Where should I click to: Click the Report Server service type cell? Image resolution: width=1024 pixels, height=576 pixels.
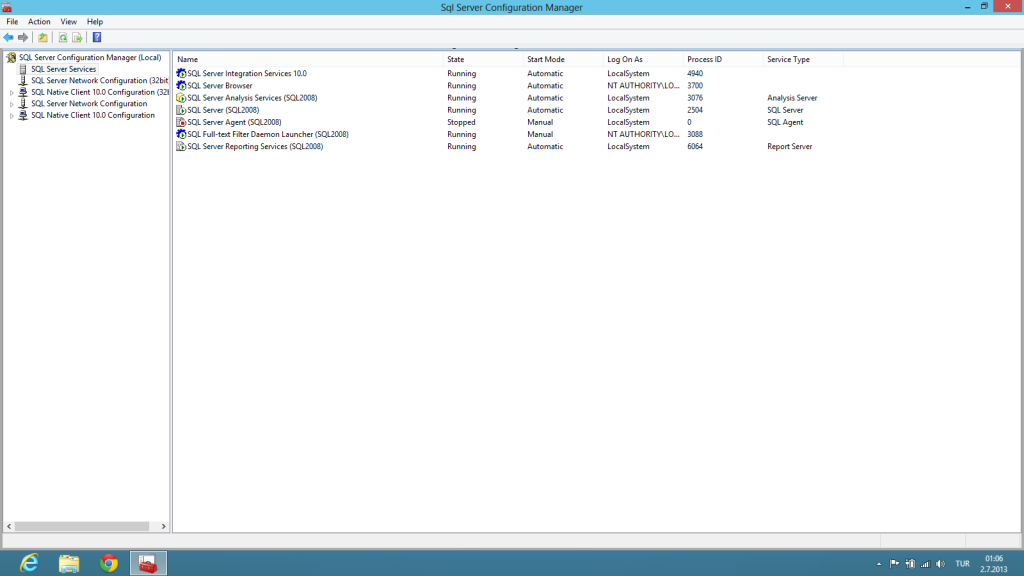(x=790, y=146)
